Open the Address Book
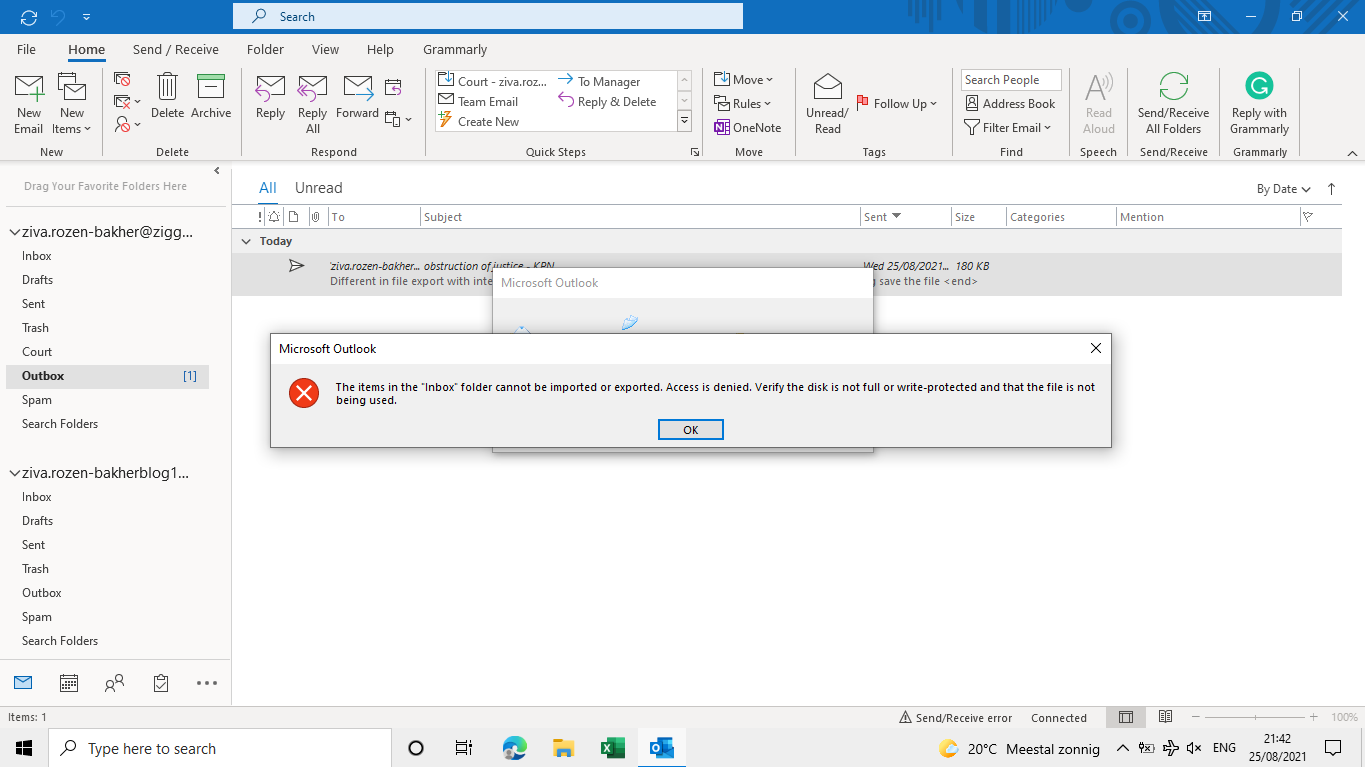The height and width of the screenshot is (767, 1365). point(1010,103)
